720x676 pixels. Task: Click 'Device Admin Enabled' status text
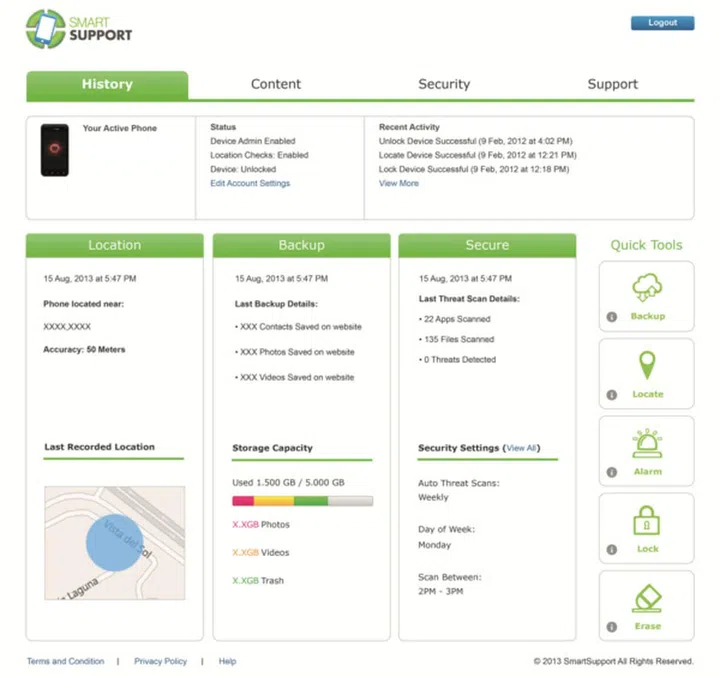pos(253,141)
